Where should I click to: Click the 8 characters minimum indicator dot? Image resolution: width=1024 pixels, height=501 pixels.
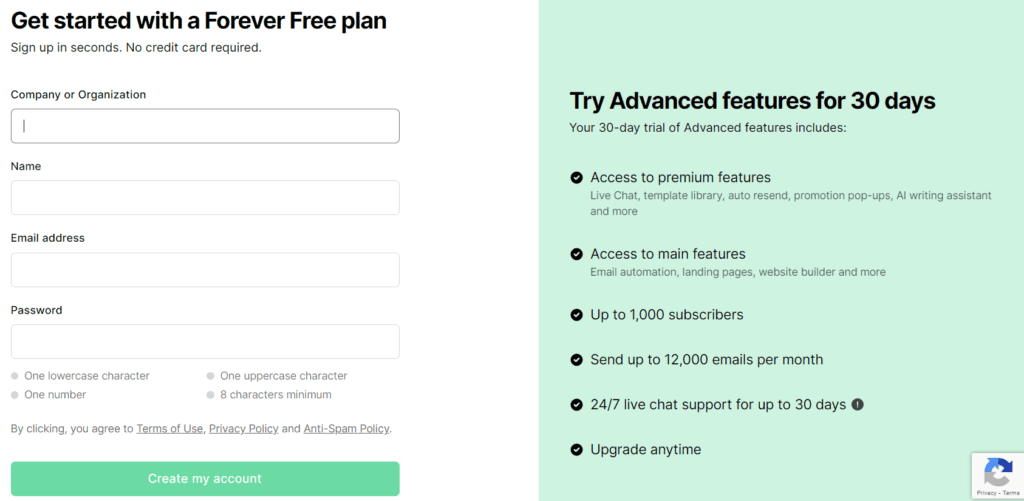pos(210,395)
